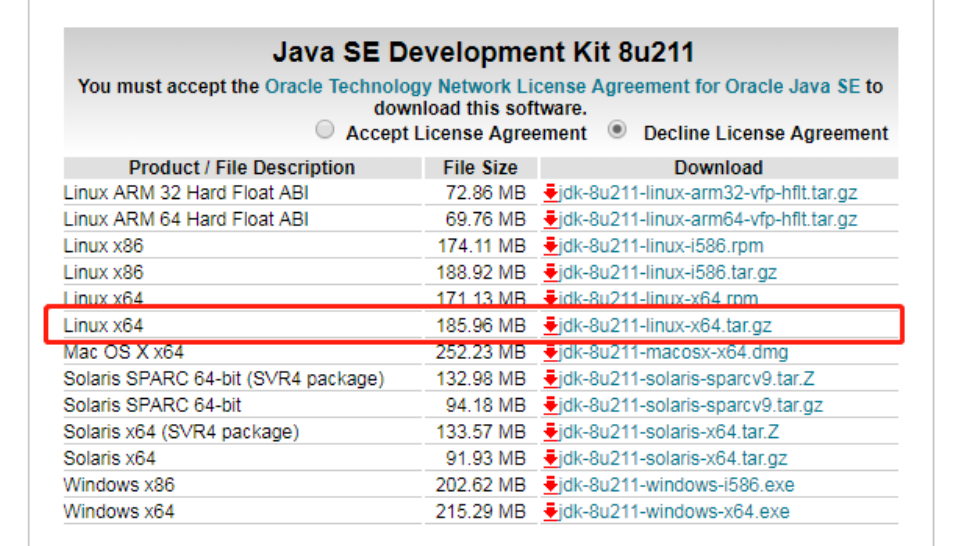The height and width of the screenshot is (546, 960).
Task: Click the 174.11 MB file size
Action: [x=482, y=246]
